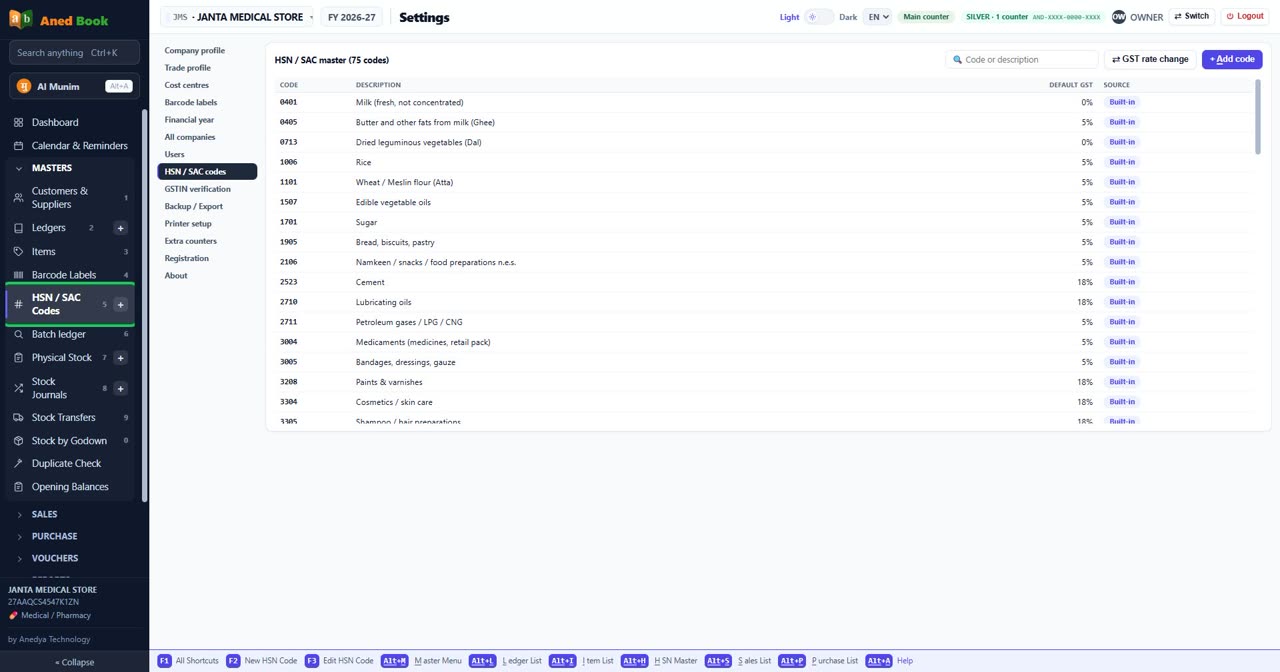Open the FY 2026-27 financial year selector
The height and width of the screenshot is (672, 1280).
point(351,17)
